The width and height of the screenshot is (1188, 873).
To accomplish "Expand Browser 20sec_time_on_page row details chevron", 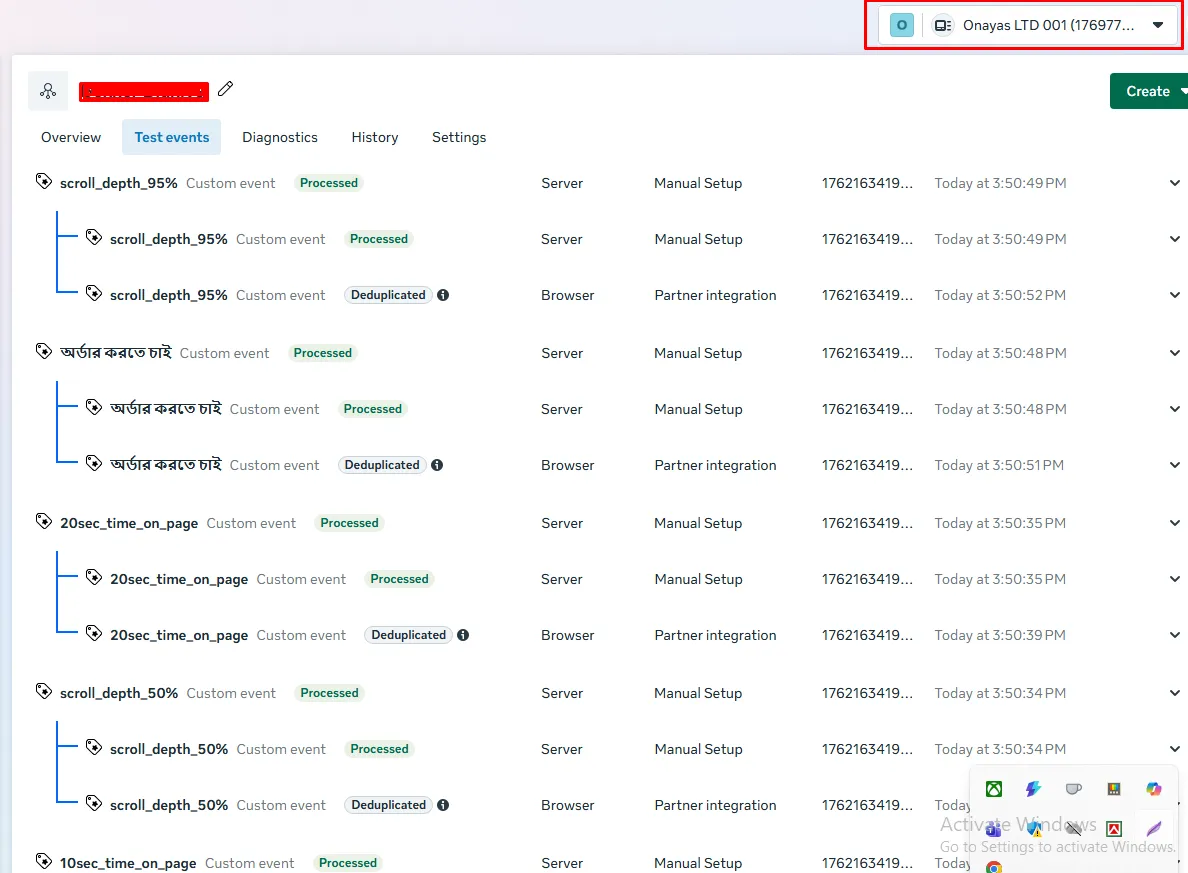I will point(1175,635).
